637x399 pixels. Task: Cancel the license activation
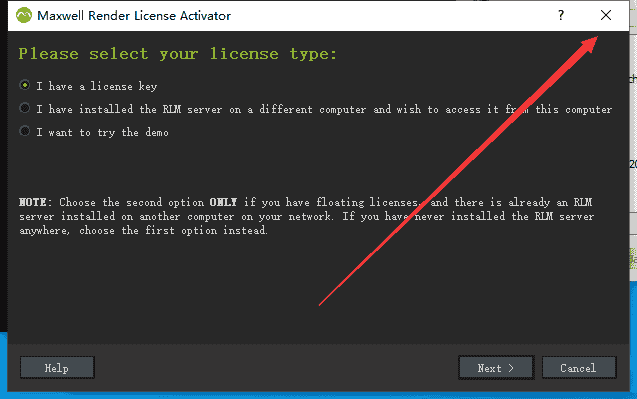(579, 368)
